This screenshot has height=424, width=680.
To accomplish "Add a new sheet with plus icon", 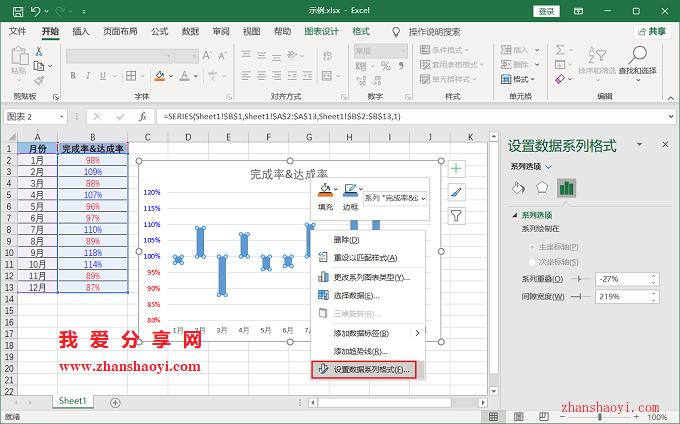I will (x=115, y=403).
